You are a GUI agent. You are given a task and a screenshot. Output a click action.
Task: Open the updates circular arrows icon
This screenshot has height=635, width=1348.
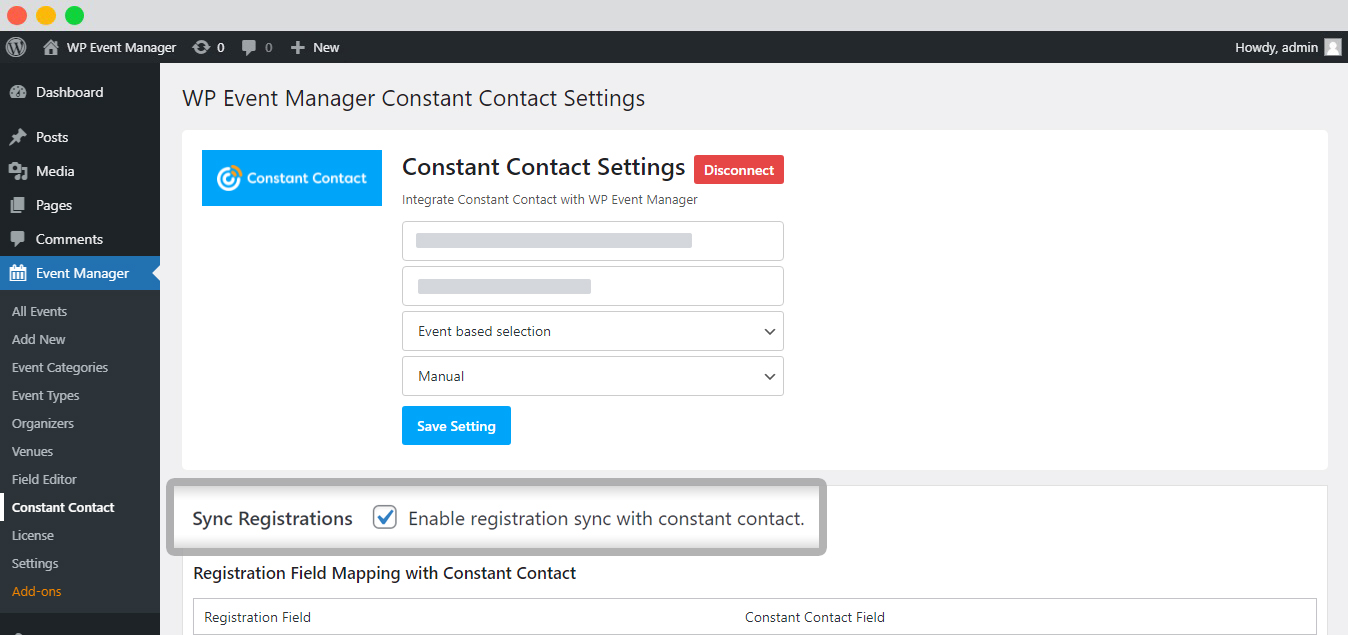click(x=201, y=47)
